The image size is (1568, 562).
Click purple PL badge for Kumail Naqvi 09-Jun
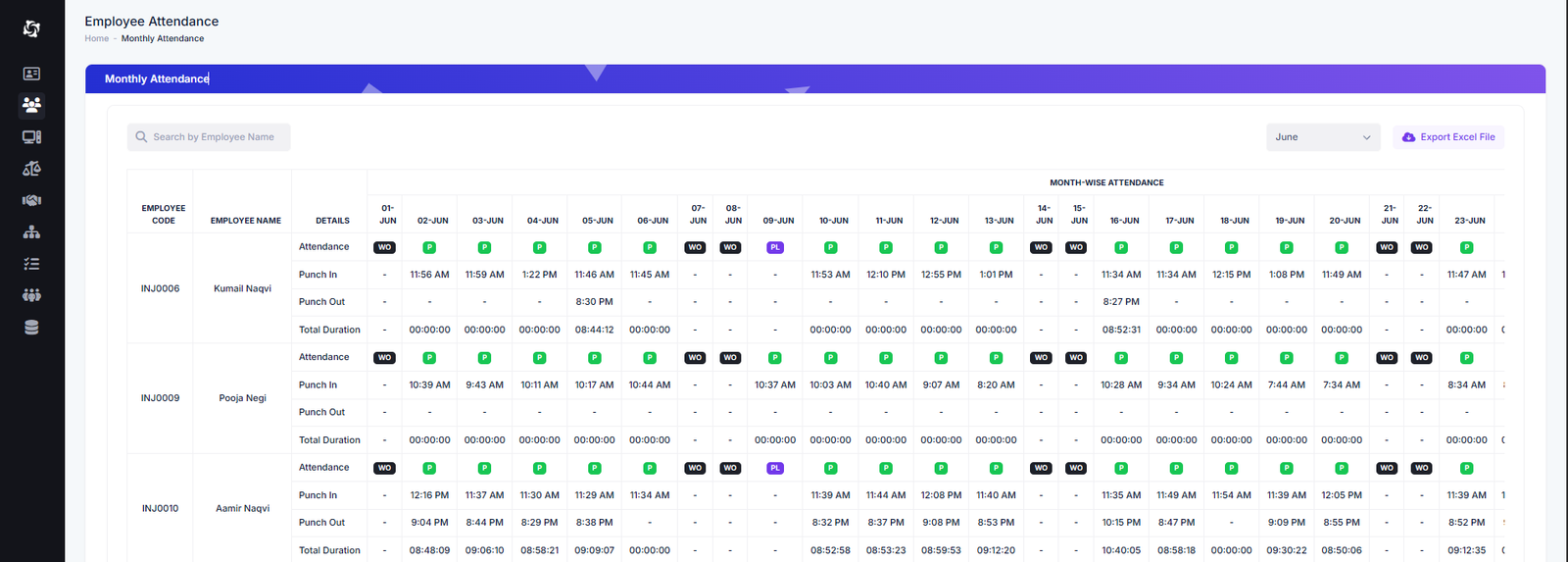pos(775,247)
